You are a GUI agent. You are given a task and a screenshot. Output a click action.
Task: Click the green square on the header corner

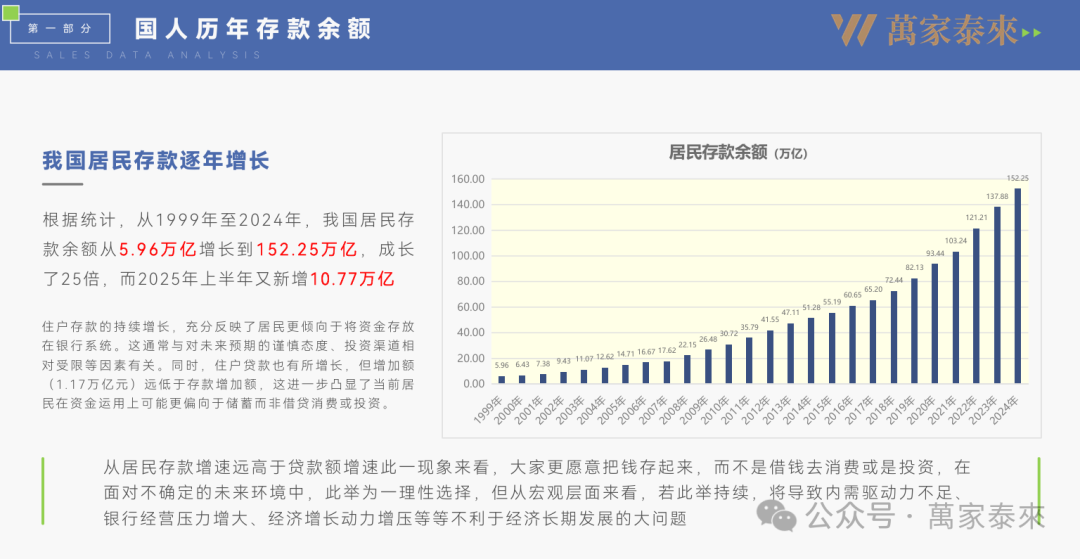[14, 13]
